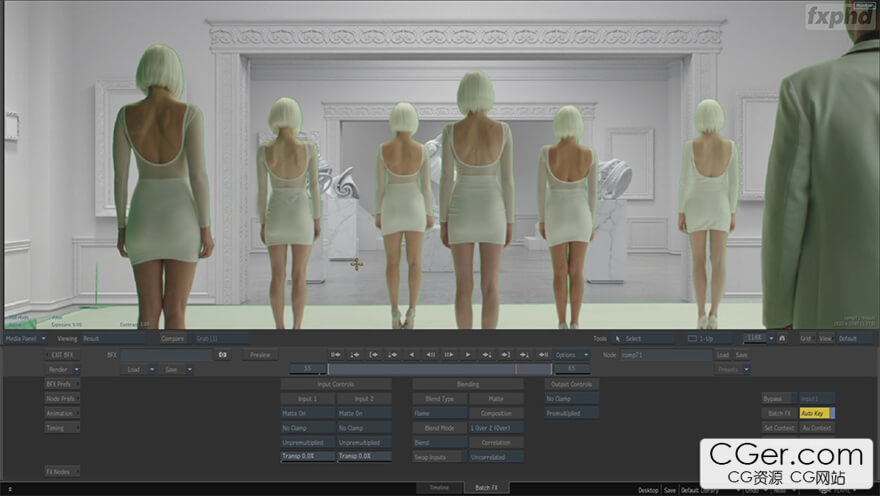Click the Preview button
Viewport: 880px width, 496px height.
tap(260, 355)
